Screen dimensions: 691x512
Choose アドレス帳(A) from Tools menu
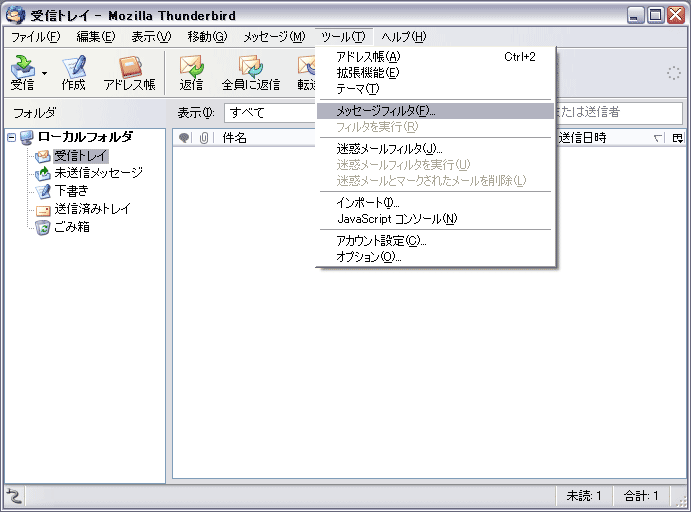tap(435, 56)
